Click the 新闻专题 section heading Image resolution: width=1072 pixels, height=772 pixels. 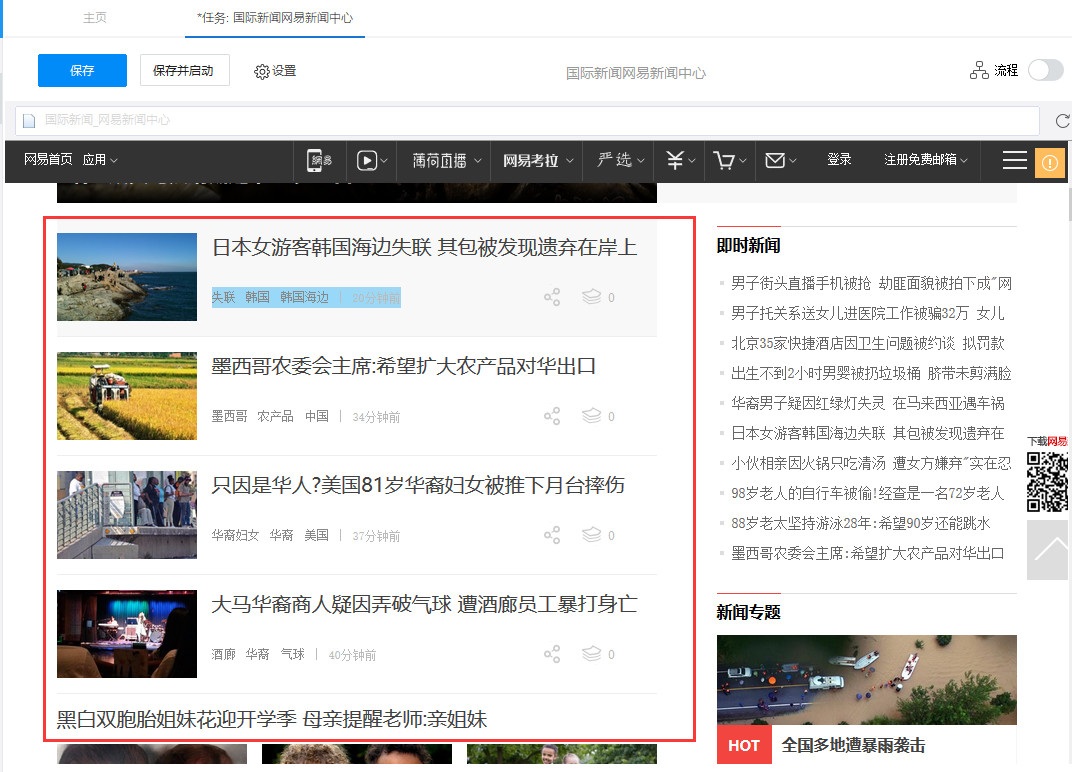[749, 613]
